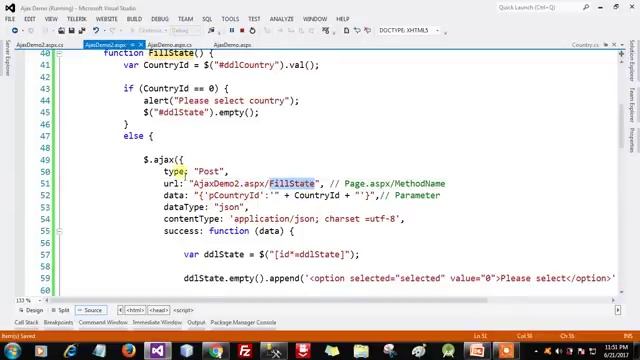Image resolution: width=640 pixels, height=360 pixels.
Task: Click the Pause debugging icon
Action: point(232,31)
